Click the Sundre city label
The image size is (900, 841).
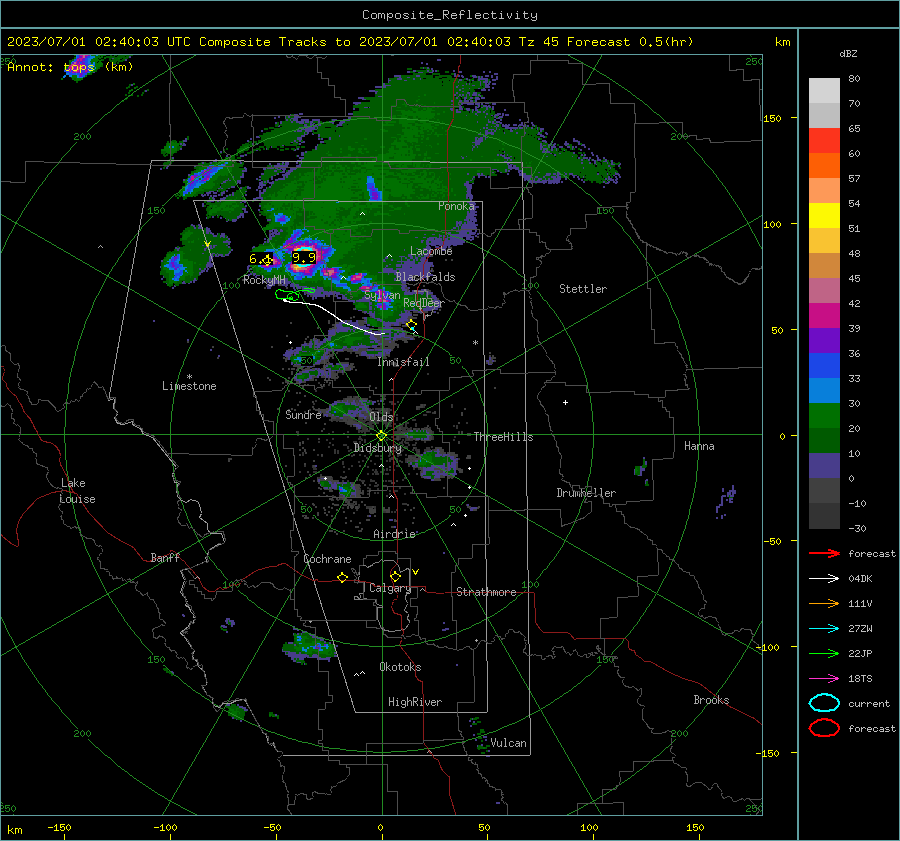pos(304,415)
